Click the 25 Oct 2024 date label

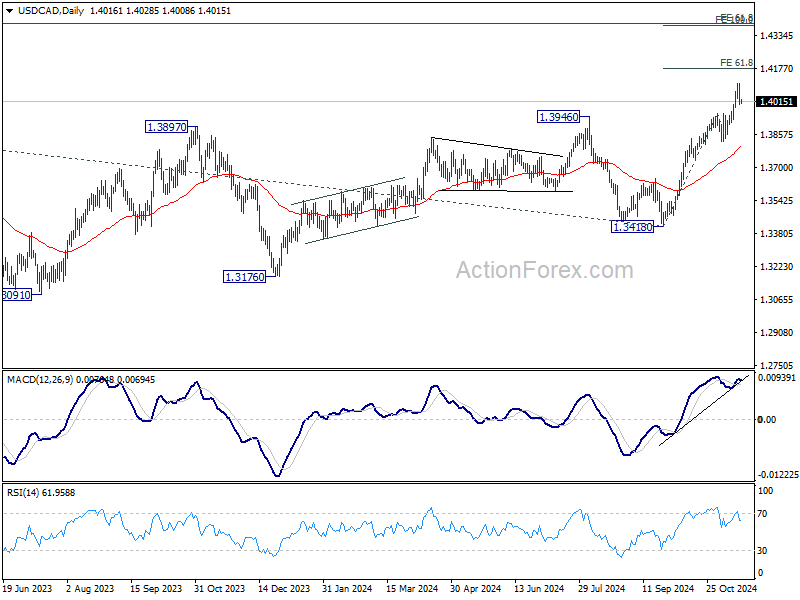tap(731, 588)
